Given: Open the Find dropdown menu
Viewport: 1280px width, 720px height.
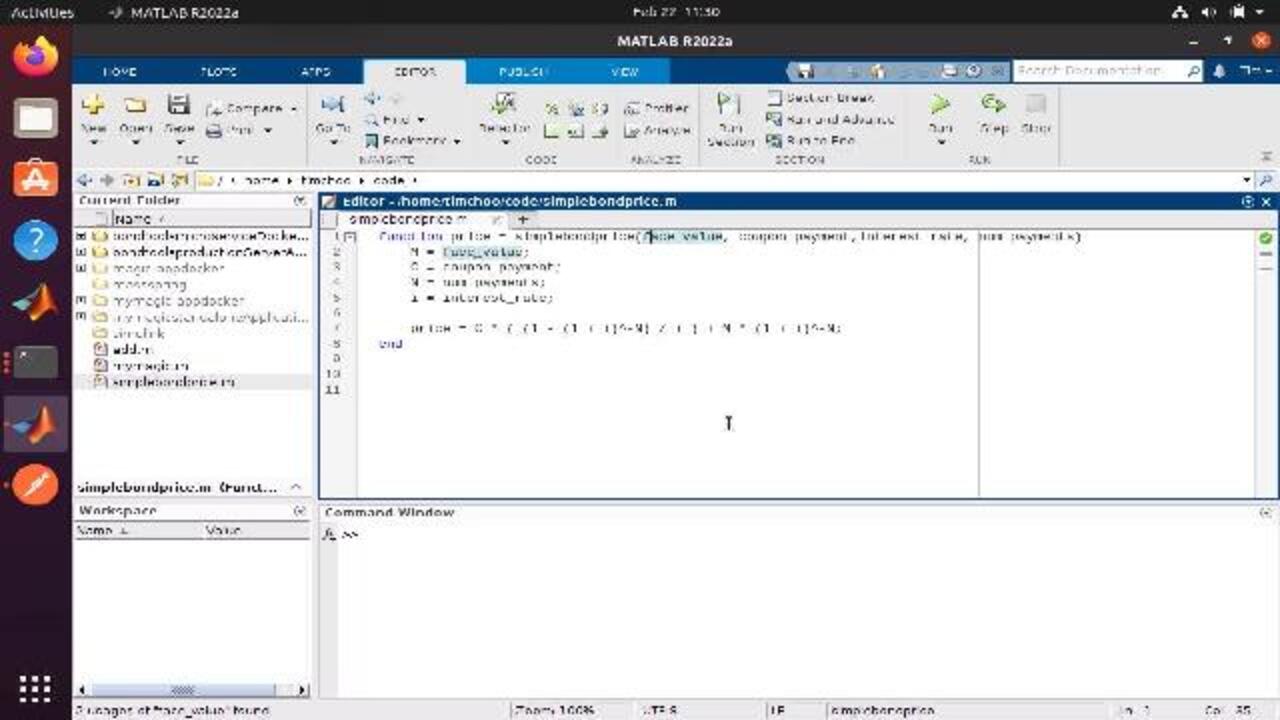Looking at the screenshot, I should coord(421,120).
